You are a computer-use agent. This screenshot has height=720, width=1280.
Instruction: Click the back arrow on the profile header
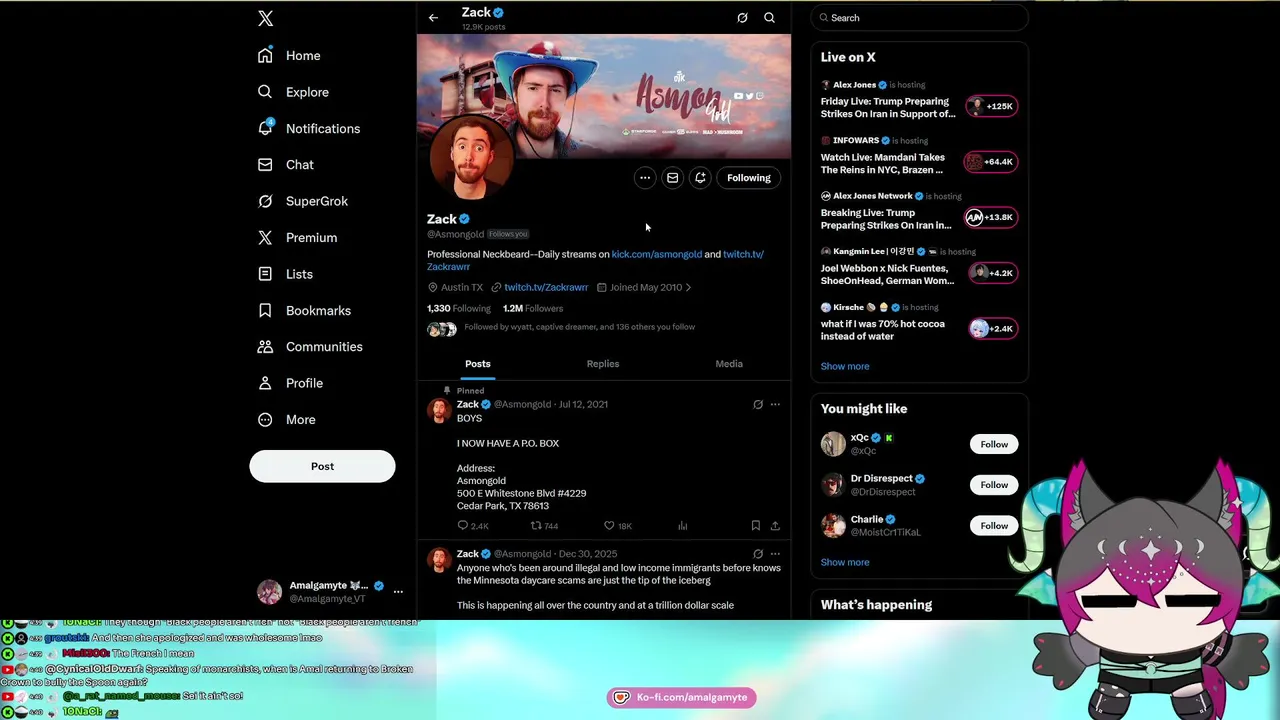coord(433,18)
